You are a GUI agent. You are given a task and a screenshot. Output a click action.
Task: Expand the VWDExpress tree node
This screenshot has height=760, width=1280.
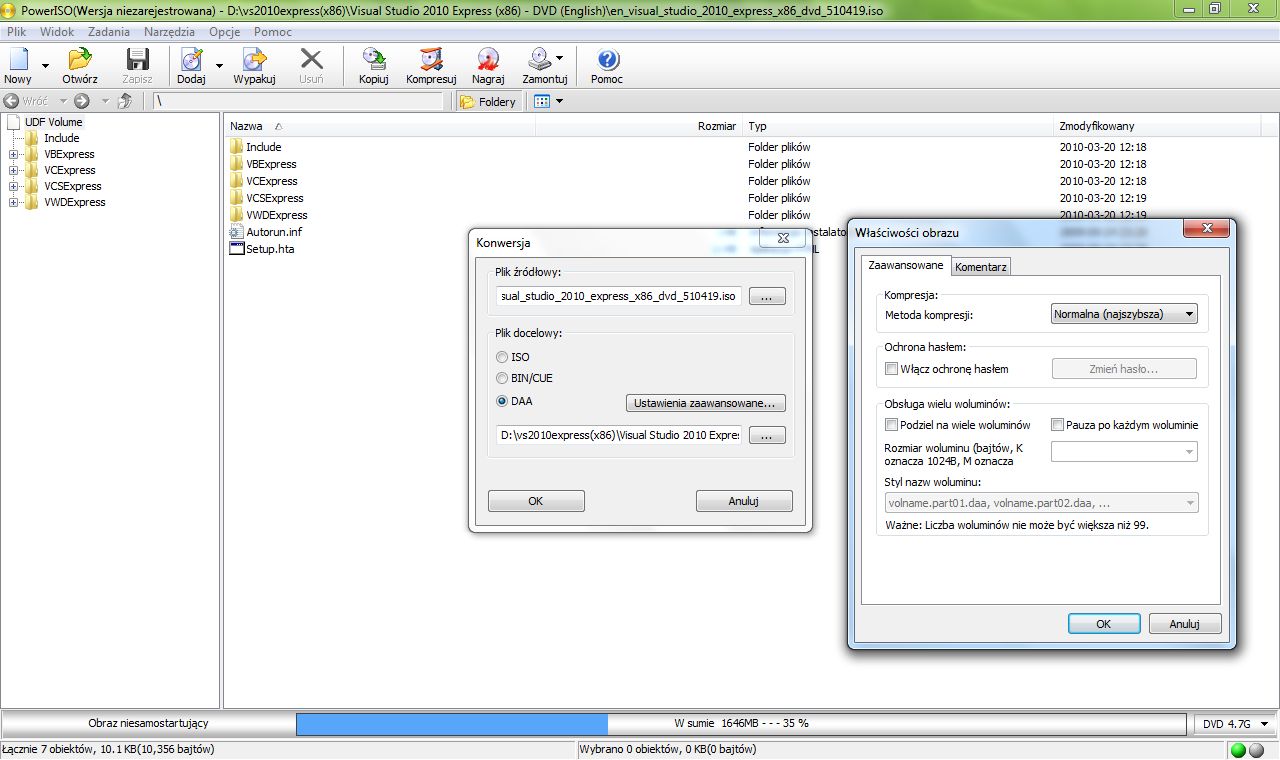[14, 202]
